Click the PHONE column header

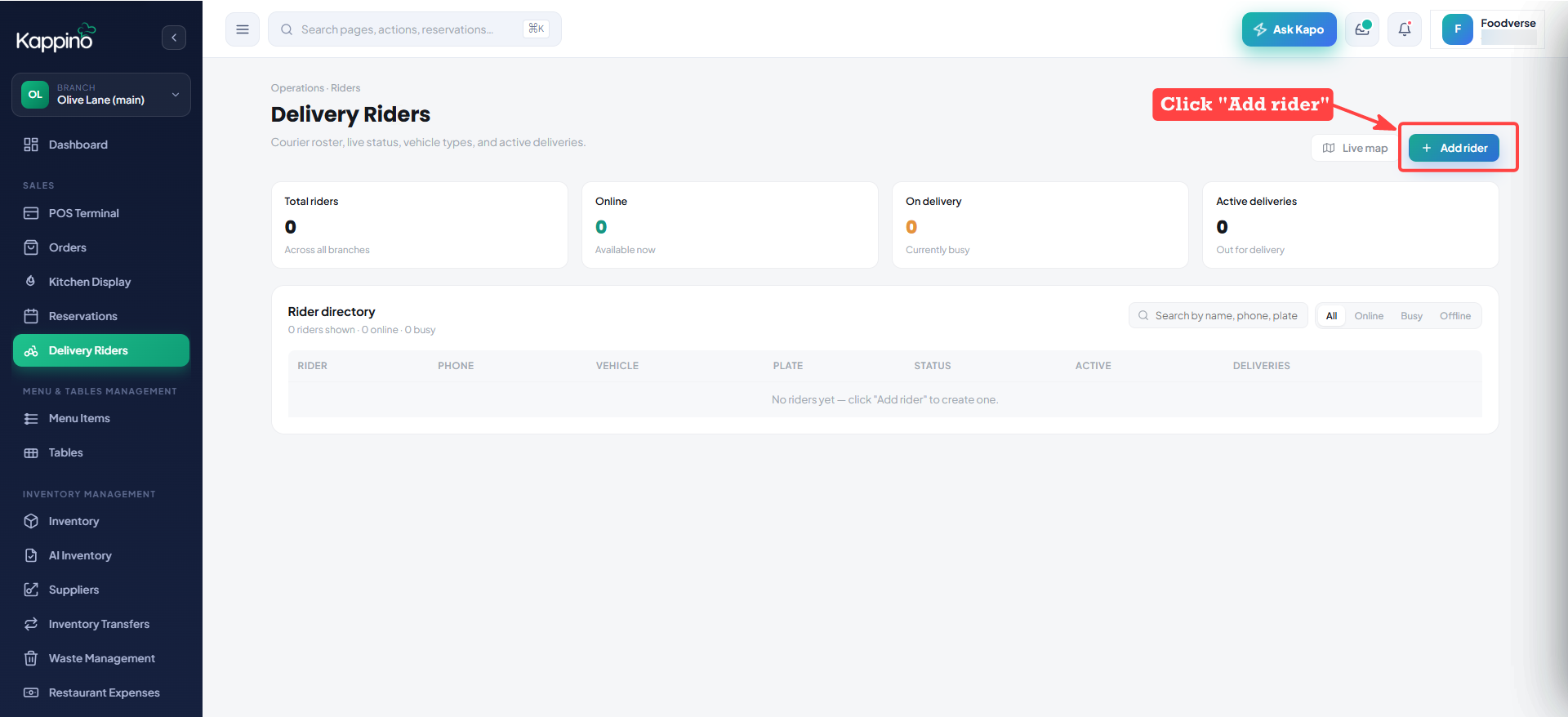pyautogui.click(x=456, y=366)
